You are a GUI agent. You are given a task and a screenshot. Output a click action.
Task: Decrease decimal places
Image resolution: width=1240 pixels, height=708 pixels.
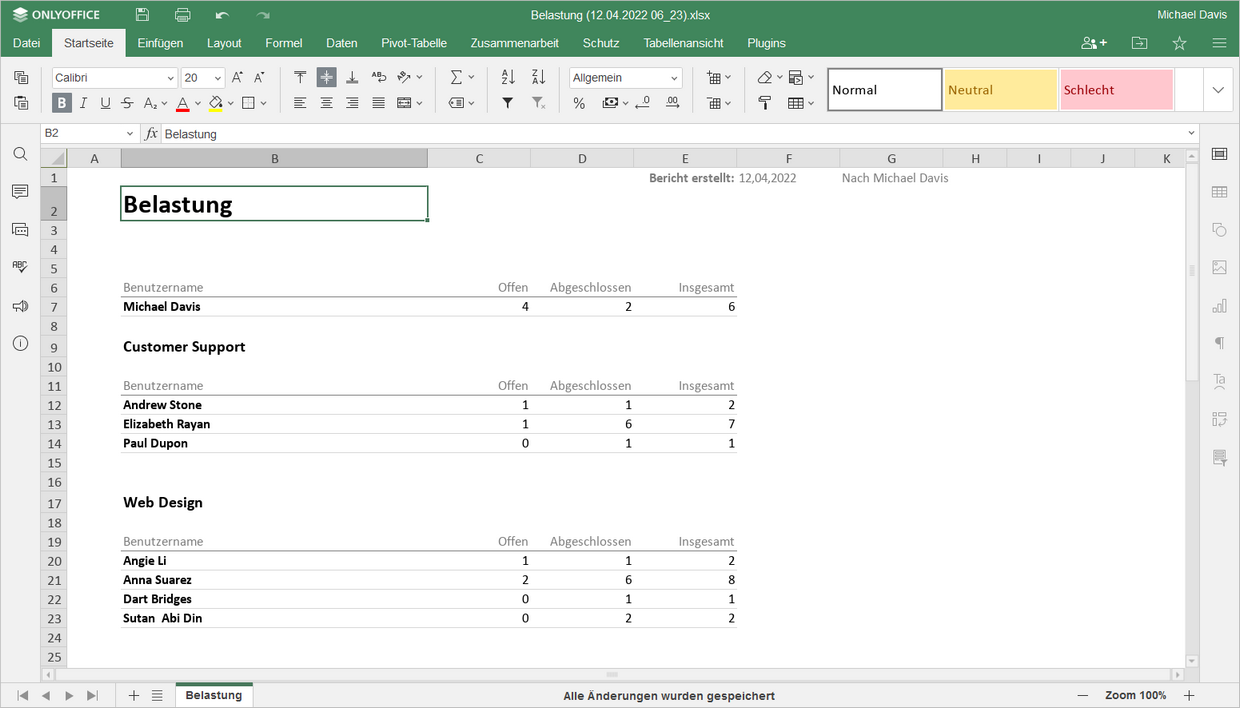642,102
